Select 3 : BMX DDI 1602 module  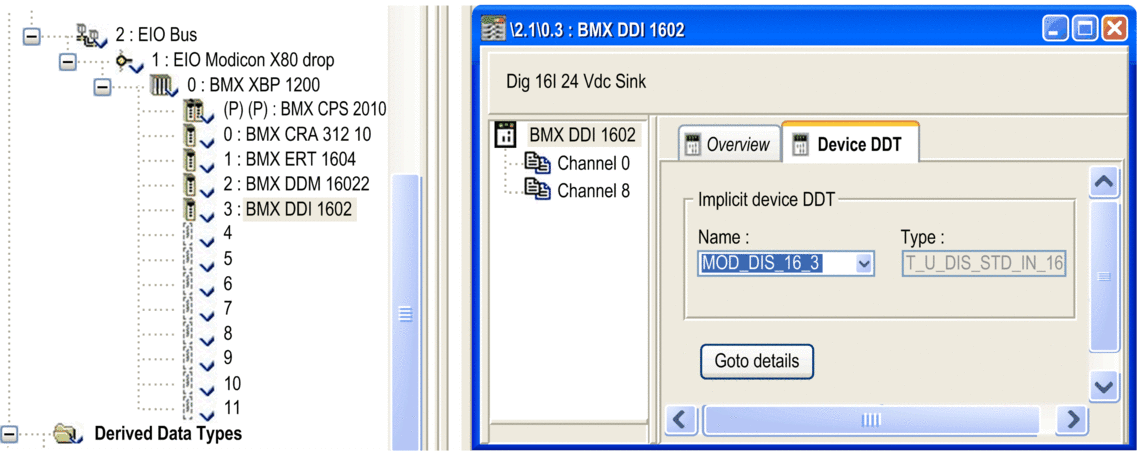coord(289,210)
